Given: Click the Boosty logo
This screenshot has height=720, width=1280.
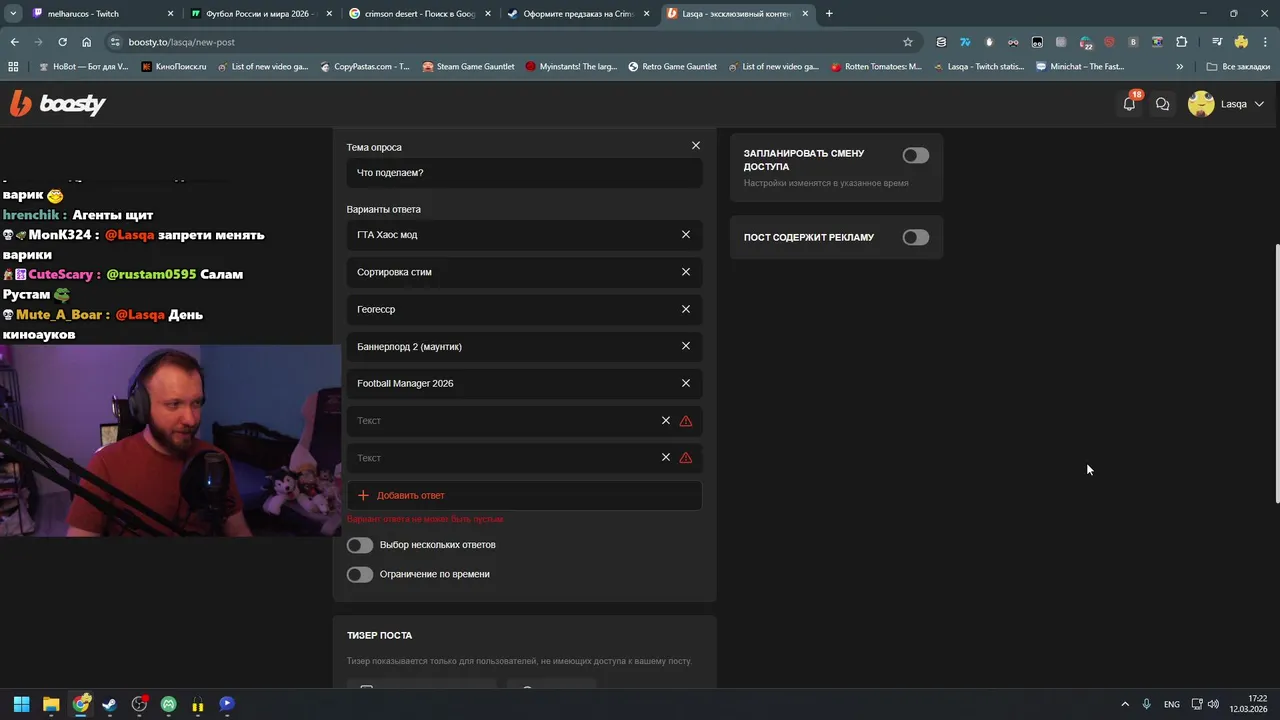Looking at the screenshot, I should pos(58,103).
